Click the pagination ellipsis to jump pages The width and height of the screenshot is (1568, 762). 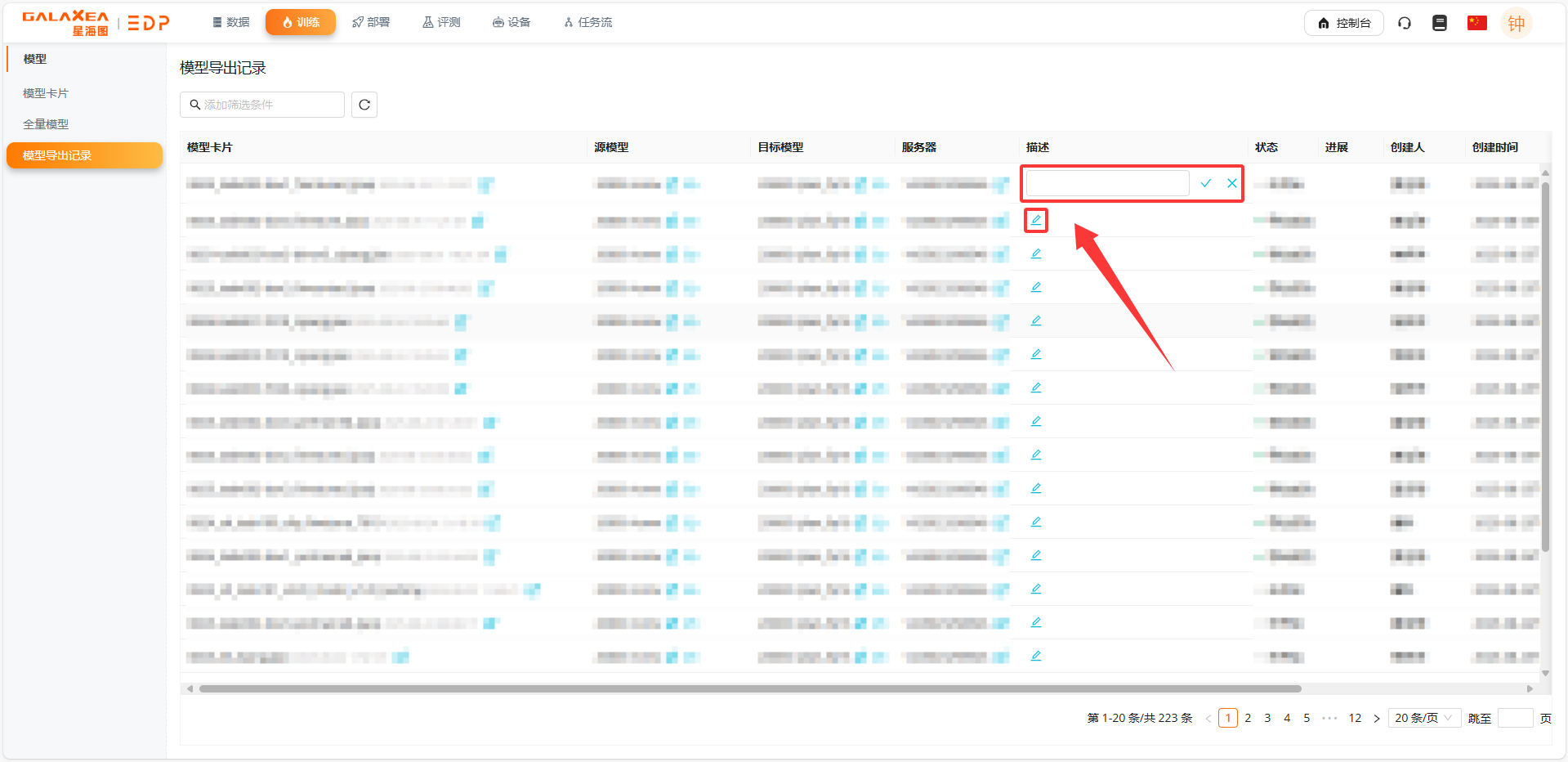point(1329,718)
